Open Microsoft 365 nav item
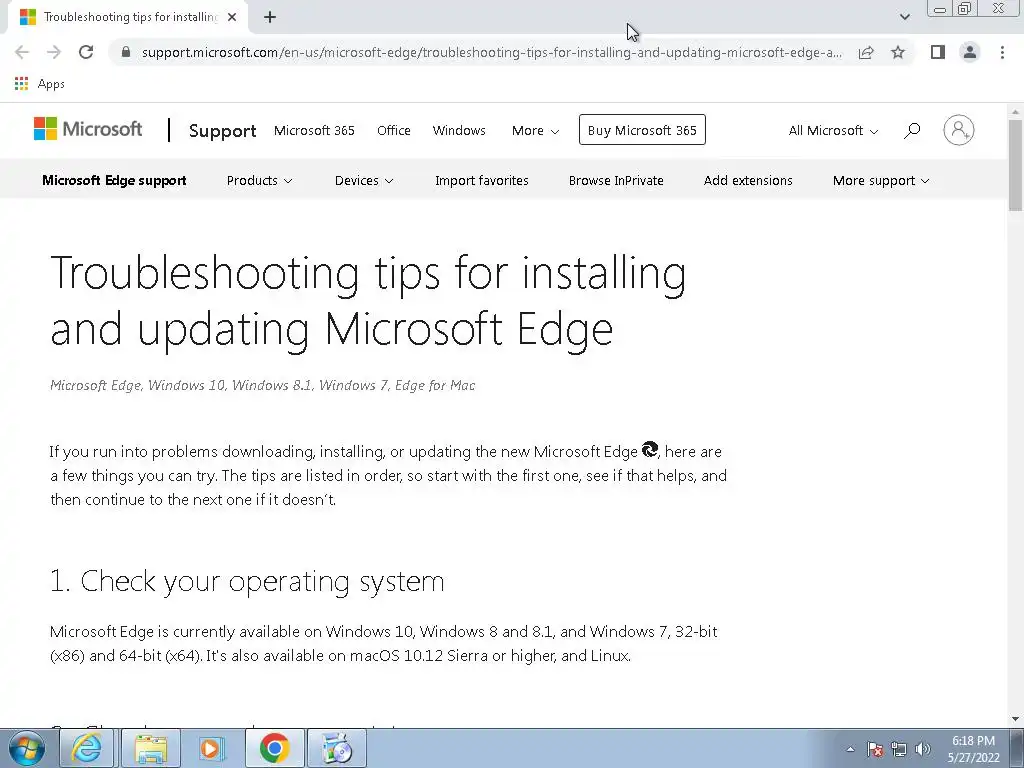 [314, 131]
